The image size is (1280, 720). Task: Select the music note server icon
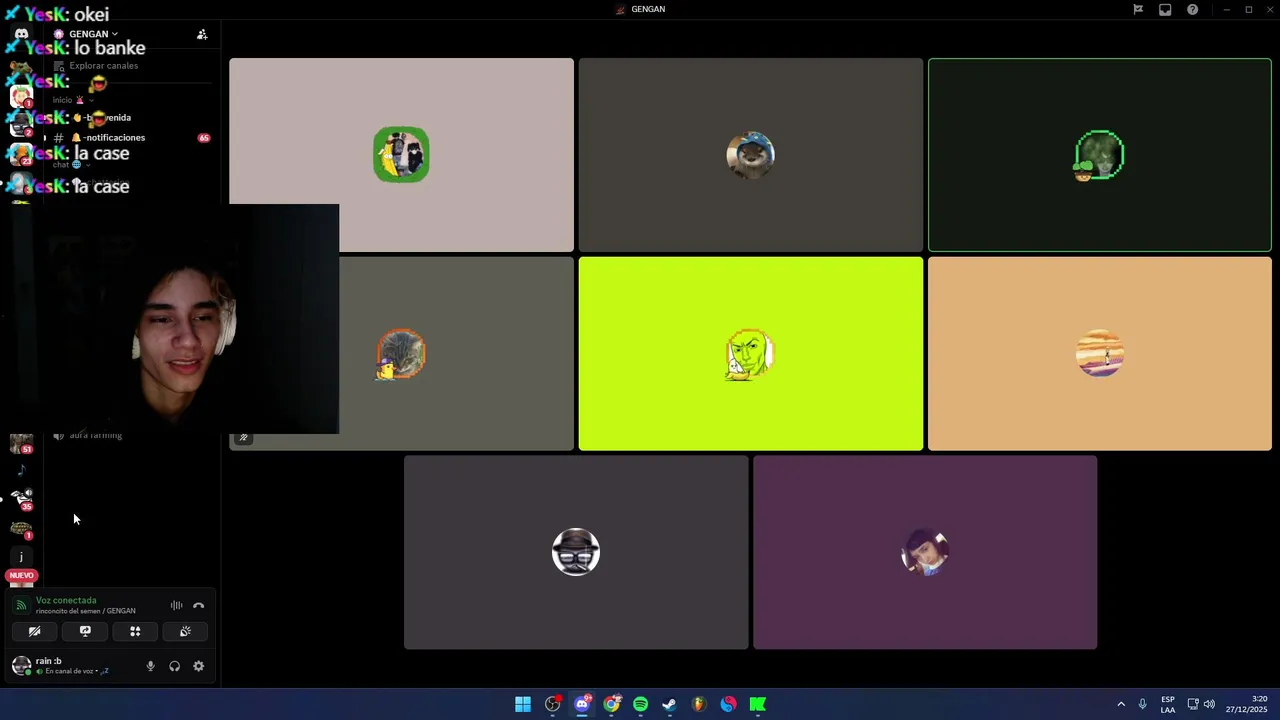point(21,470)
